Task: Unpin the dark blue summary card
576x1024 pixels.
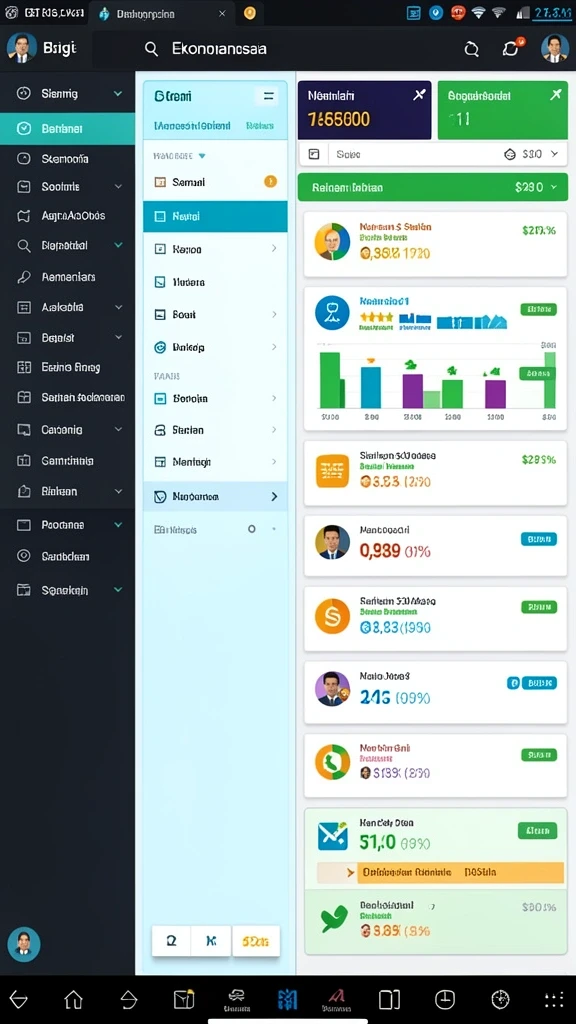Action: point(419,95)
